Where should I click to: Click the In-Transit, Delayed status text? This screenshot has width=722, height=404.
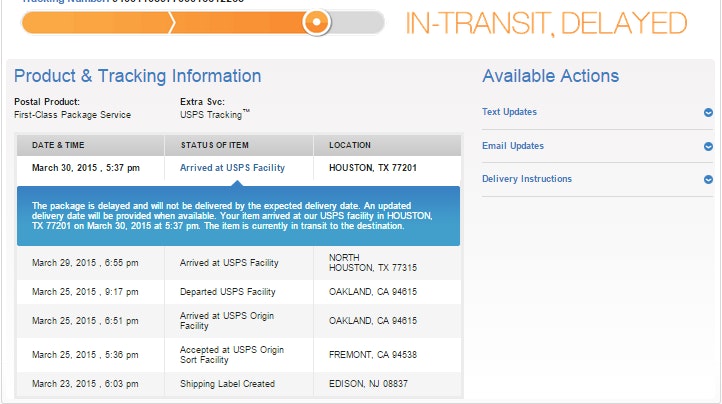coord(546,24)
